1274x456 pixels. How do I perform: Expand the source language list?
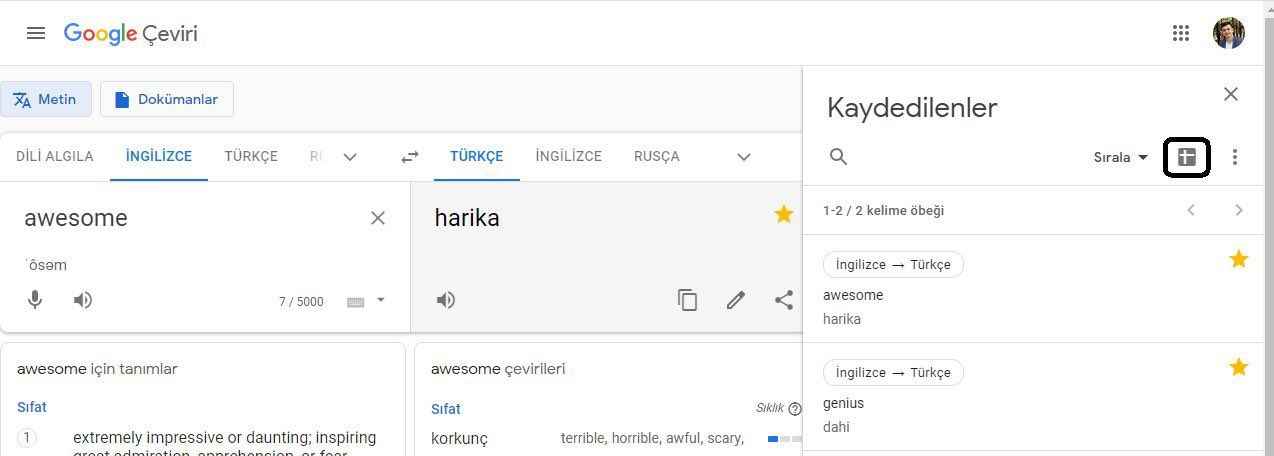[350, 157]
